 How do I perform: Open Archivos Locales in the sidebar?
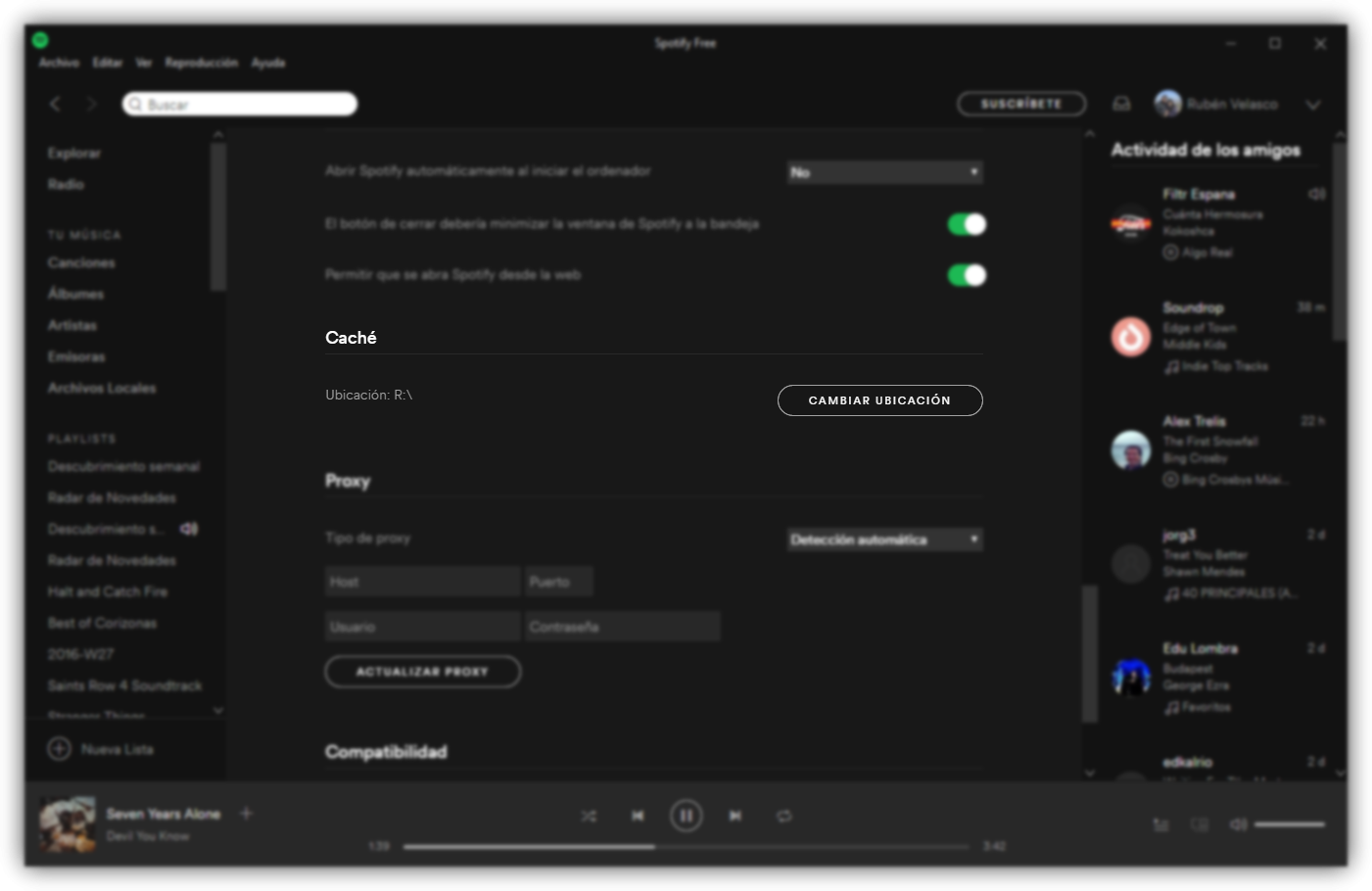(x=102, y=389)
